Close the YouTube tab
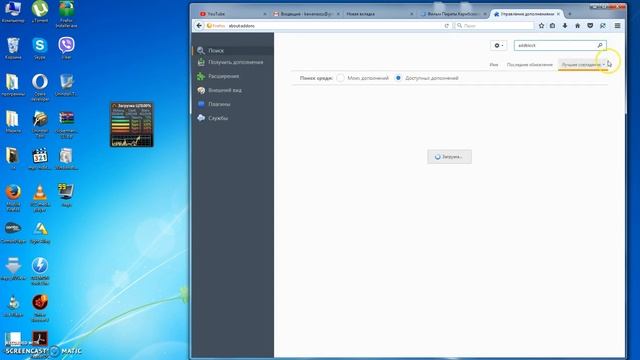Image resolution: width=640 pixels, height=360 pixels. coord(265,14)
